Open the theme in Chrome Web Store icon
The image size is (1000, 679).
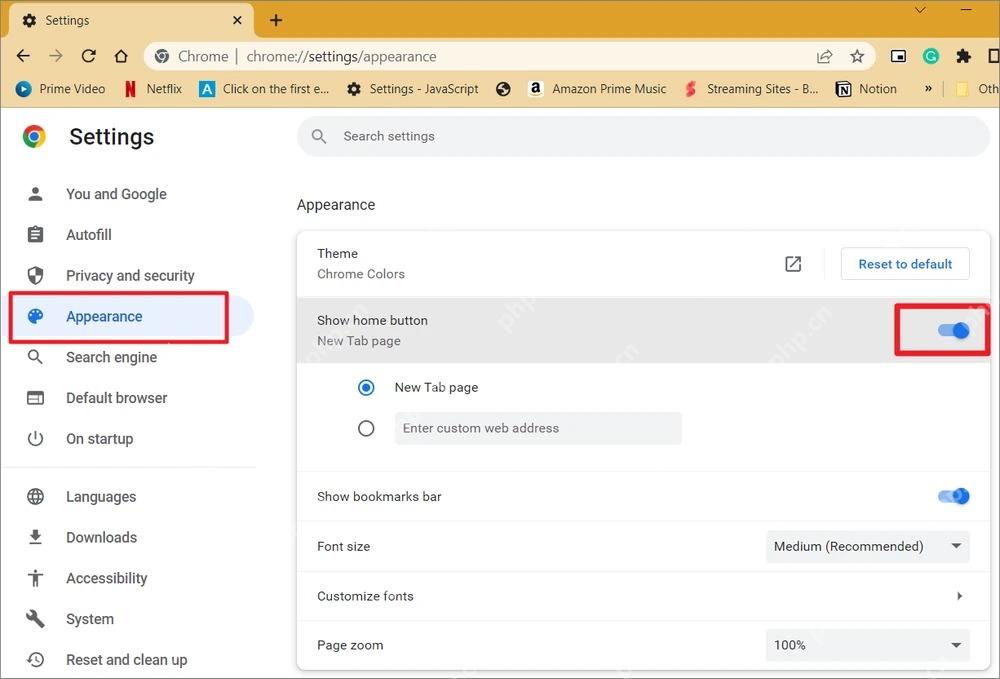(793, 264)
